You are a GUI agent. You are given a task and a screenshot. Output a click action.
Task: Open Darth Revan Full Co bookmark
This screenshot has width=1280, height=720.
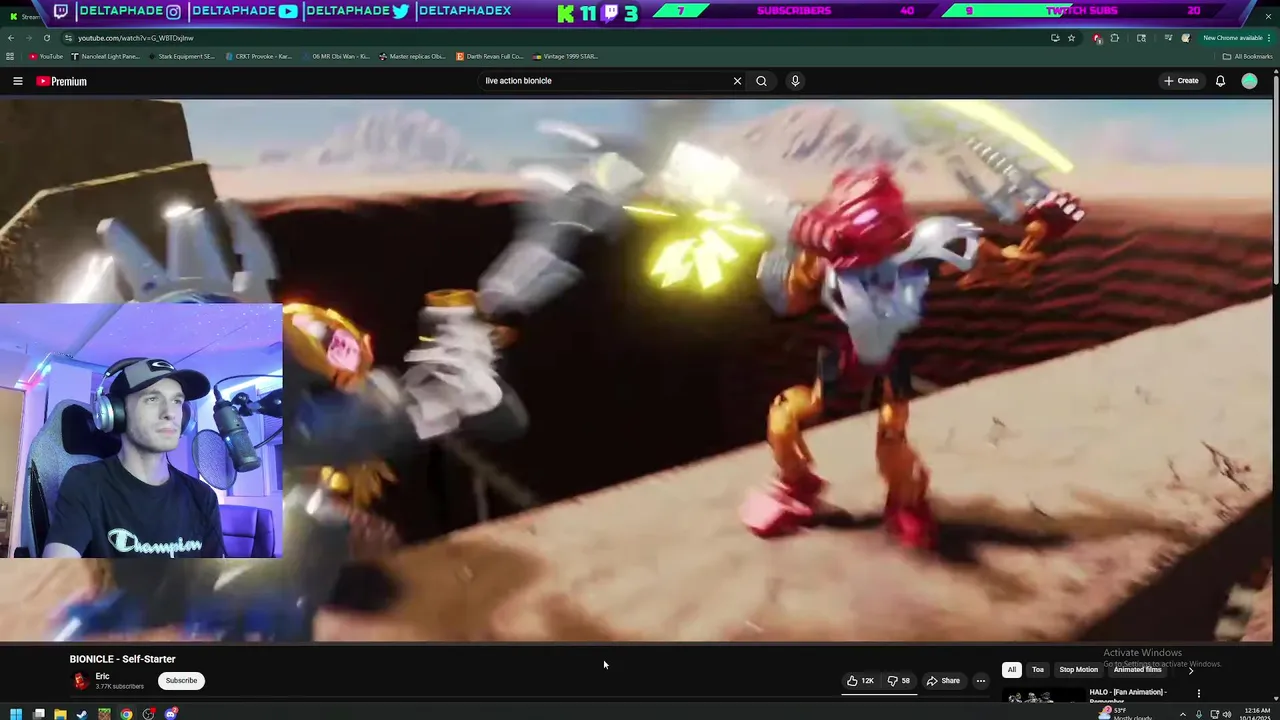click(489, 56)
